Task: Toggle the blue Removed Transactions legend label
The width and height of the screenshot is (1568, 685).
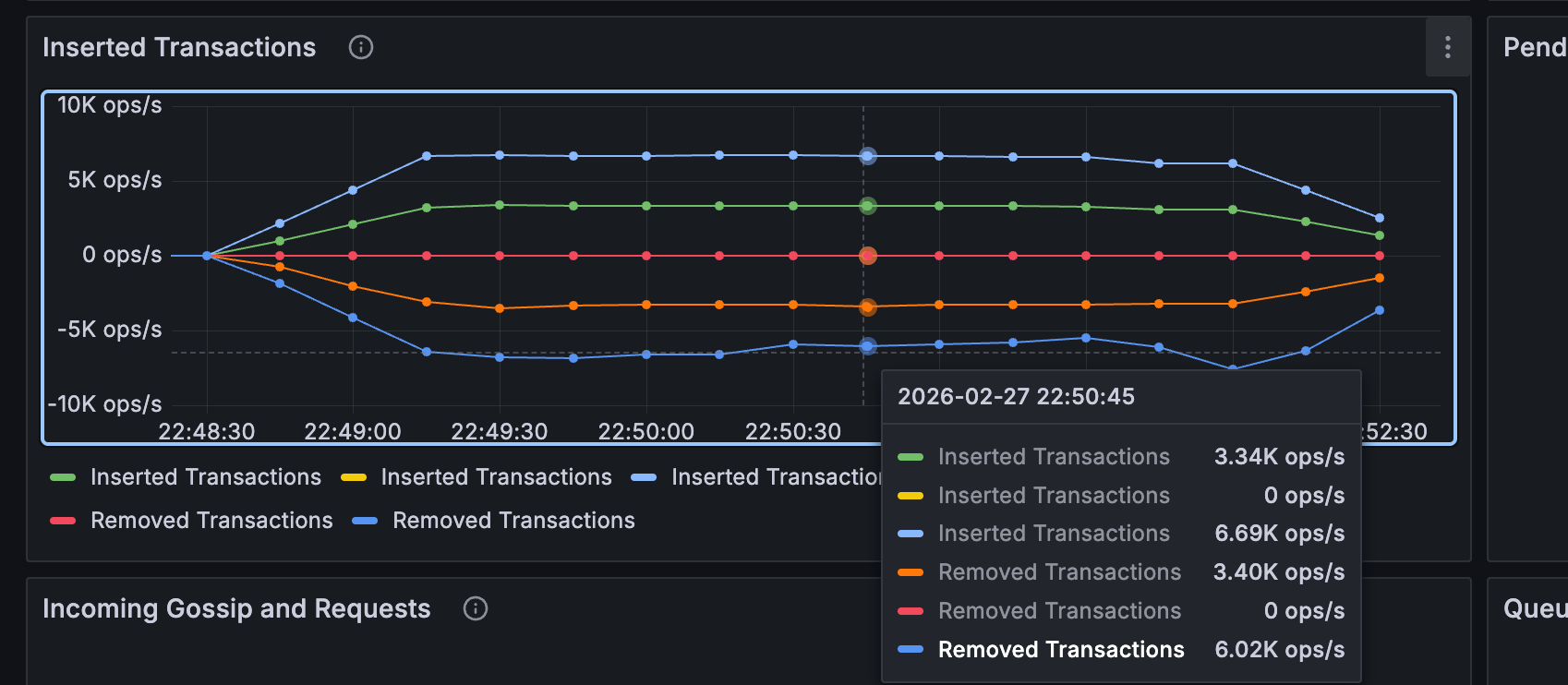Action: [513, 521]
